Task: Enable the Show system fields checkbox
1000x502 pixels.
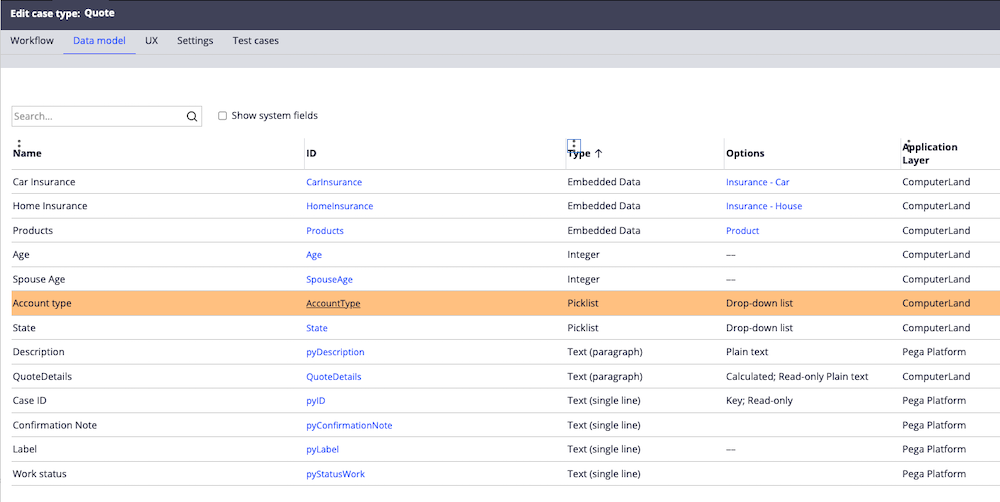Action: 223,116
